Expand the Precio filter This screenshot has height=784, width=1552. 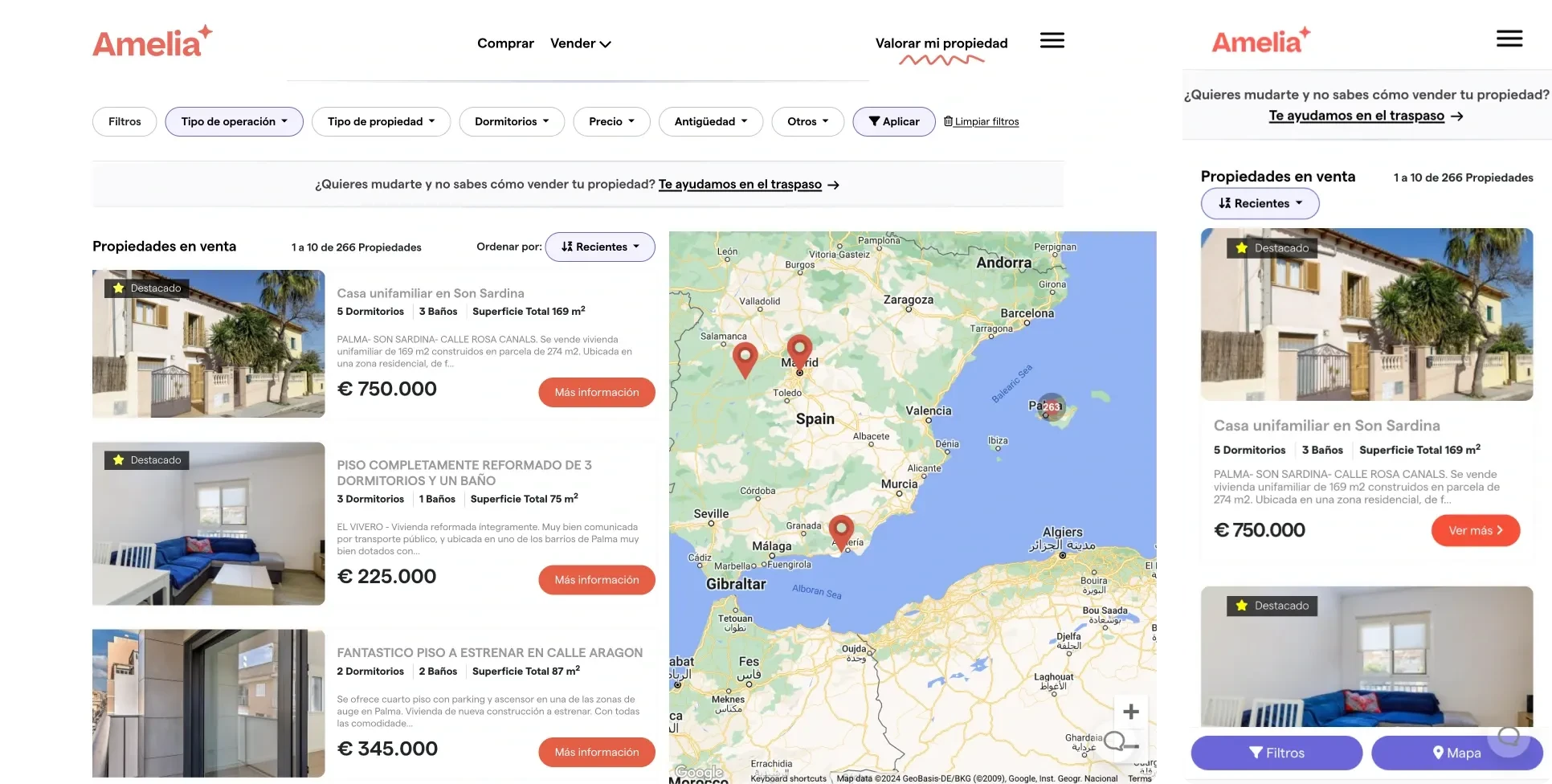[611, 121]
